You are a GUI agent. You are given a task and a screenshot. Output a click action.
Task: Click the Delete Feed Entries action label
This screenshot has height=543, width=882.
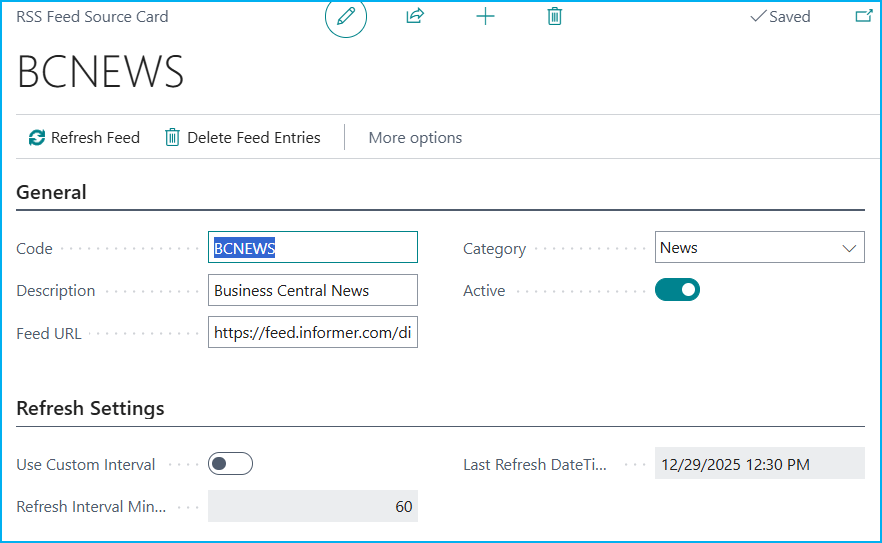[x=254, y=138]
